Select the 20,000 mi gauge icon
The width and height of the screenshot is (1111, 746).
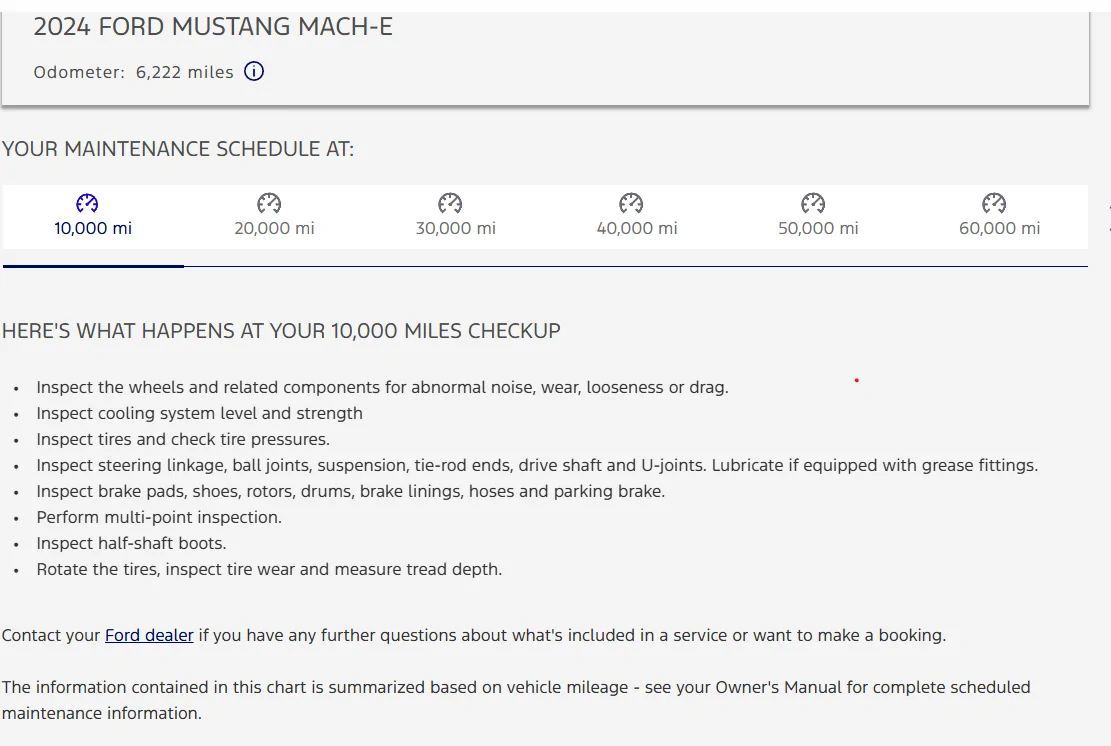269,203
